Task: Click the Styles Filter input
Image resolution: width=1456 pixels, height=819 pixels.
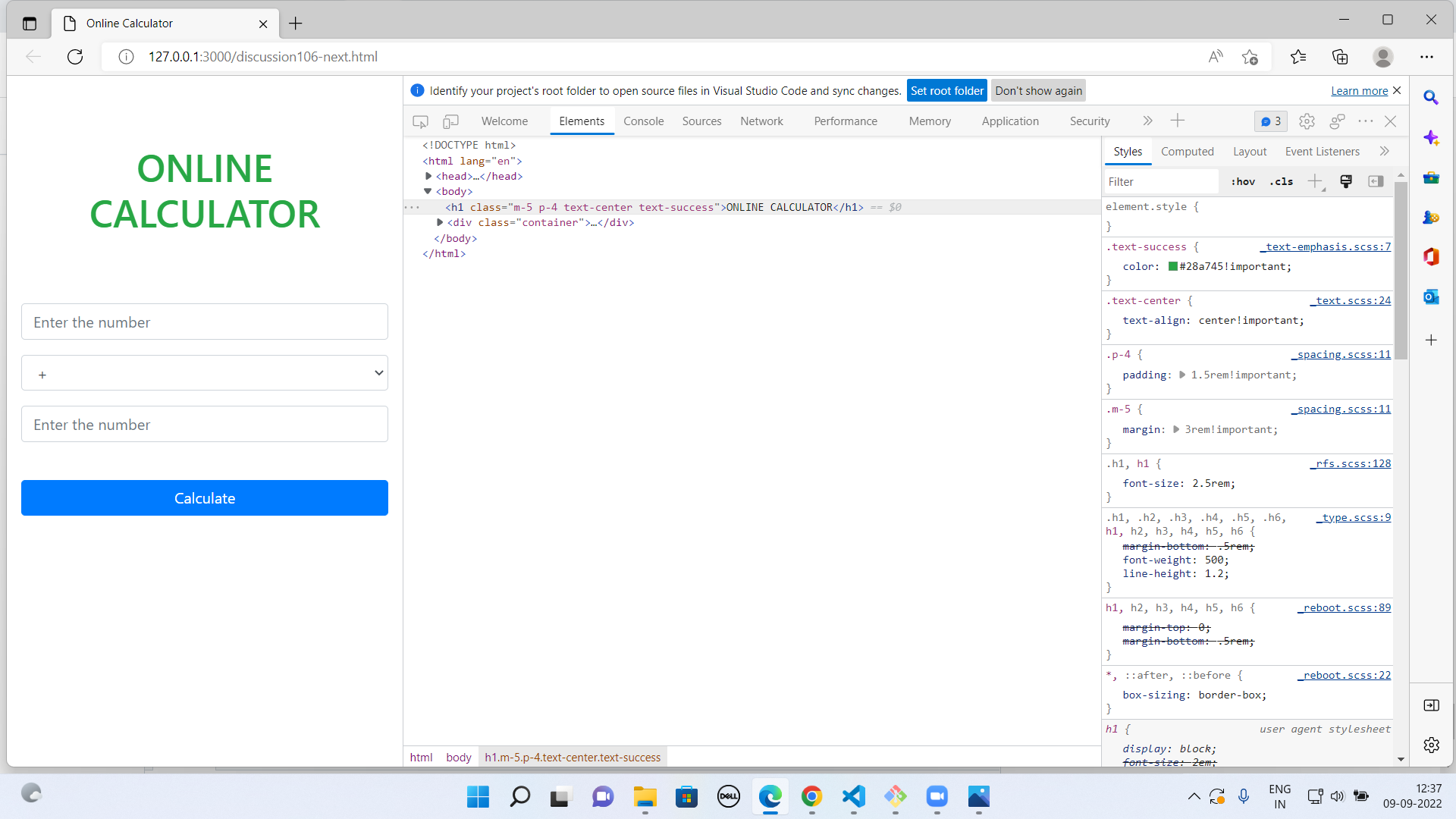Action: [1160, 182]
